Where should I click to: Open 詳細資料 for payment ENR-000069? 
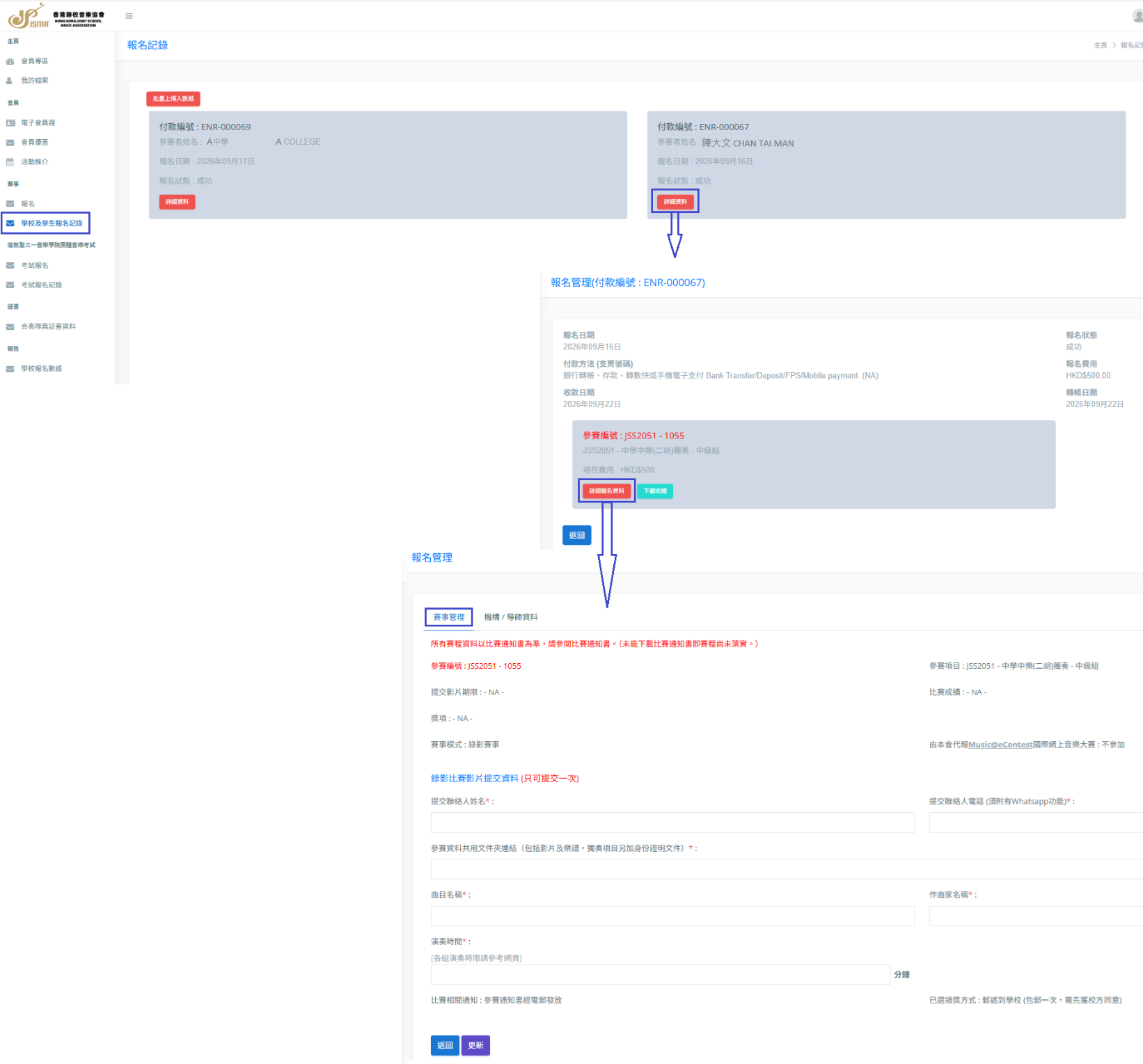tap(177, 202)
